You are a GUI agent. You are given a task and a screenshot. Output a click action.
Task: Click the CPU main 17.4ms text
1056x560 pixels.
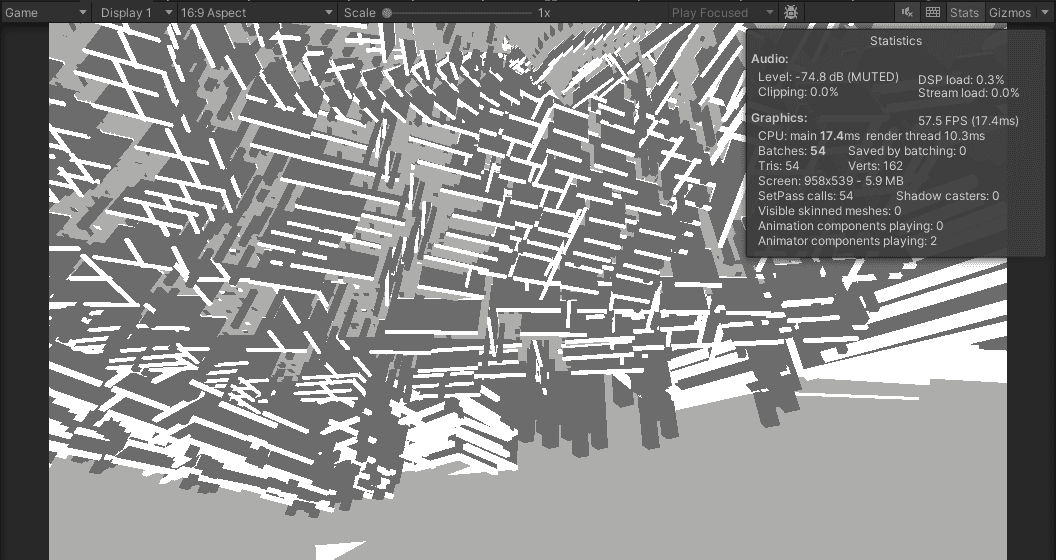click(809, 135)
